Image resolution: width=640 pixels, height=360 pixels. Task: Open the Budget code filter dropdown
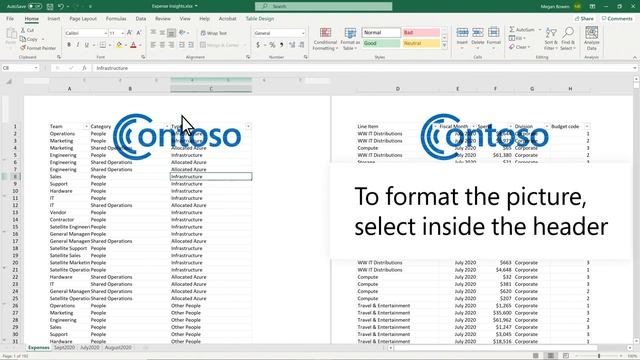tap(587, 127)
